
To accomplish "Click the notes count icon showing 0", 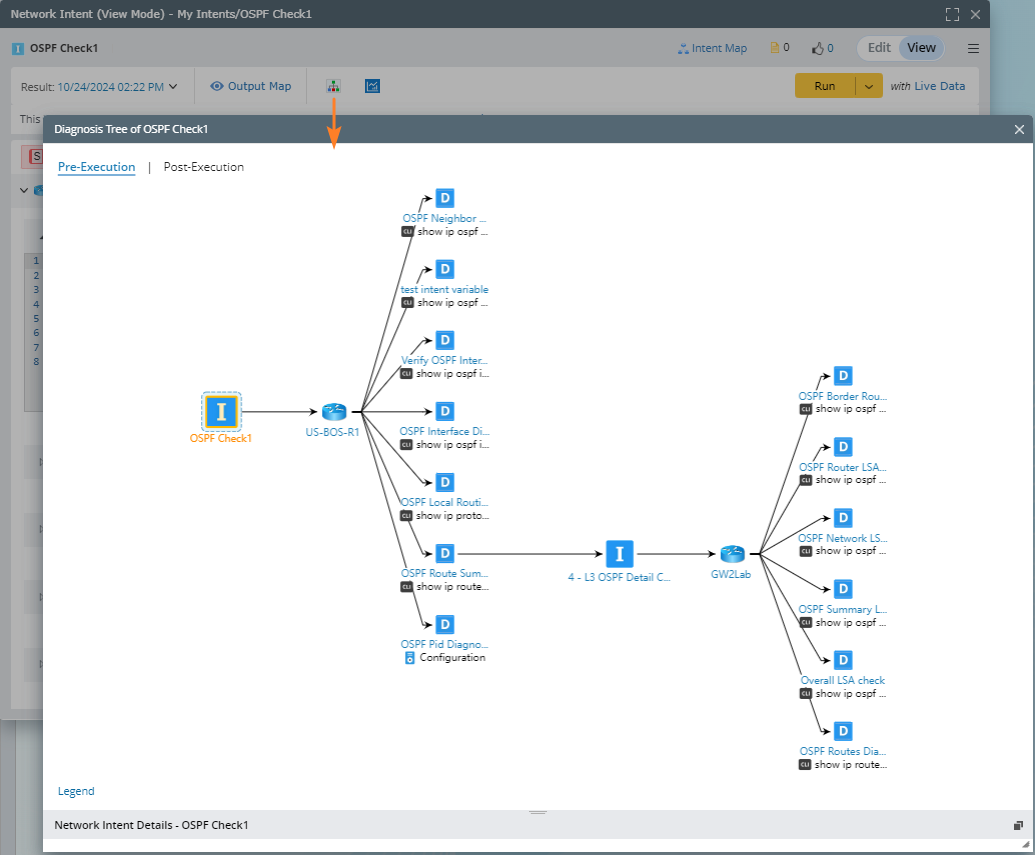I will (x=775, y=48).
